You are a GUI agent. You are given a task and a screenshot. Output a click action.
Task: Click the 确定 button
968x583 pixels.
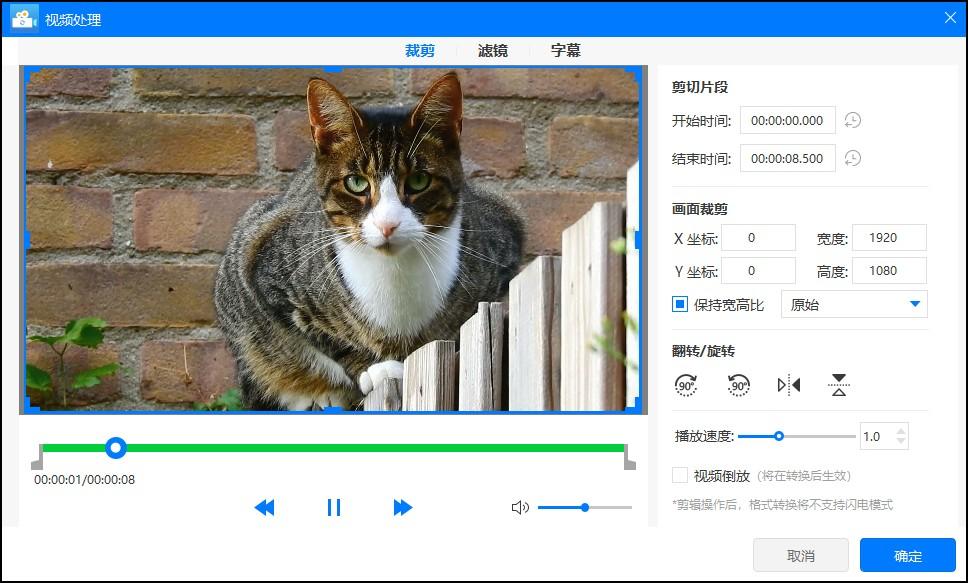pyautogui.click(x=908, y=555)
